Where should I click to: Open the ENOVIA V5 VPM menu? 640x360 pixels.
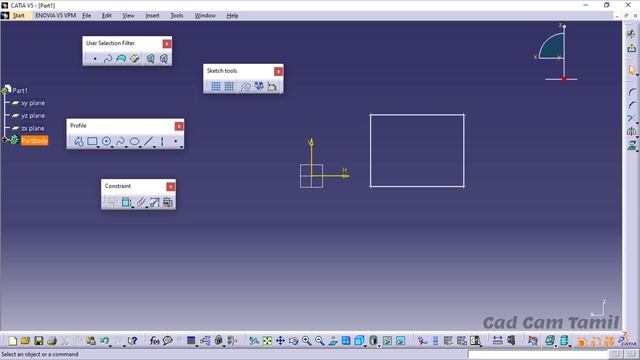coord(56,16)
